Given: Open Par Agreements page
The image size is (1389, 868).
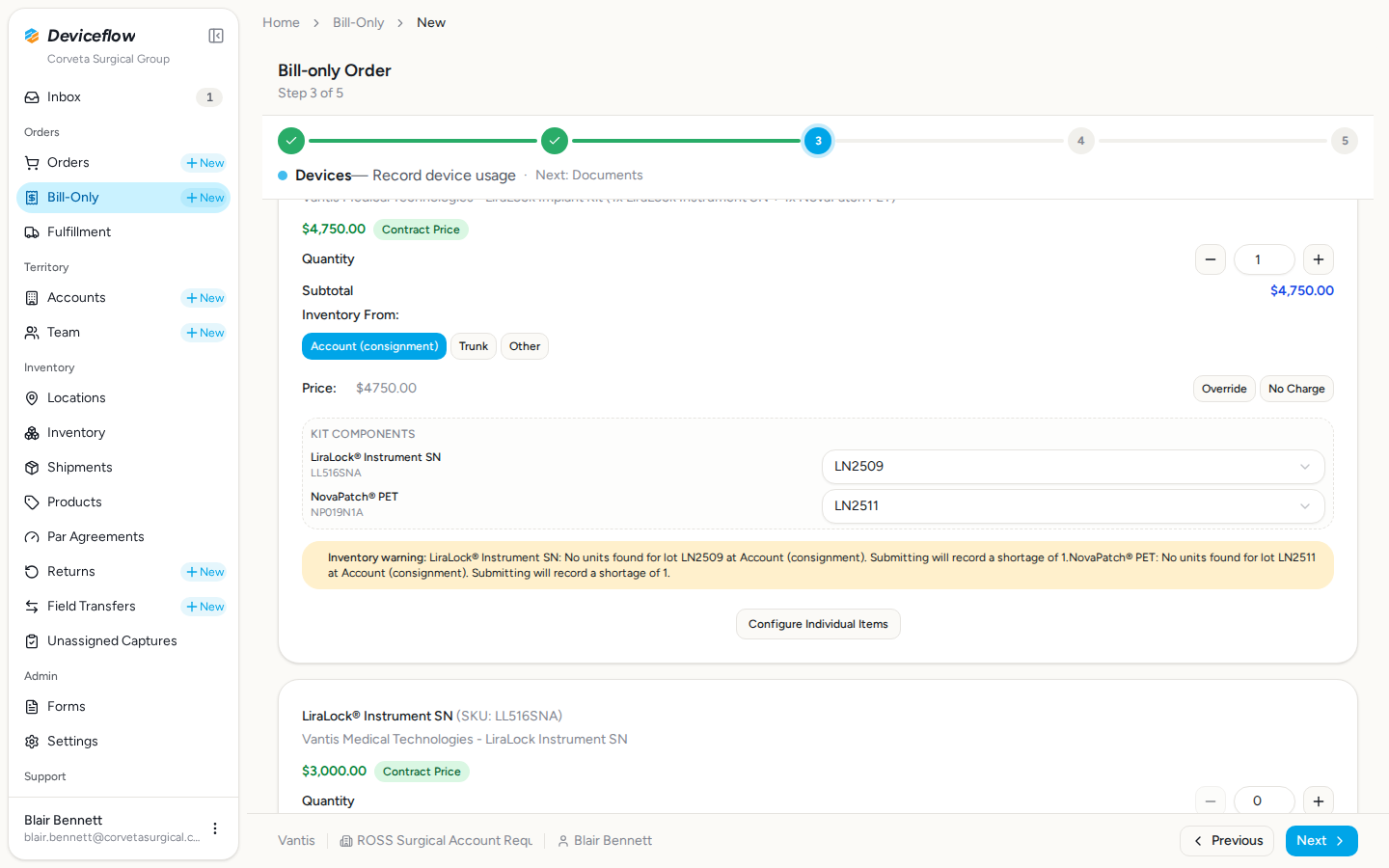Looking at the screenshot, I should [x=123, y=537].
